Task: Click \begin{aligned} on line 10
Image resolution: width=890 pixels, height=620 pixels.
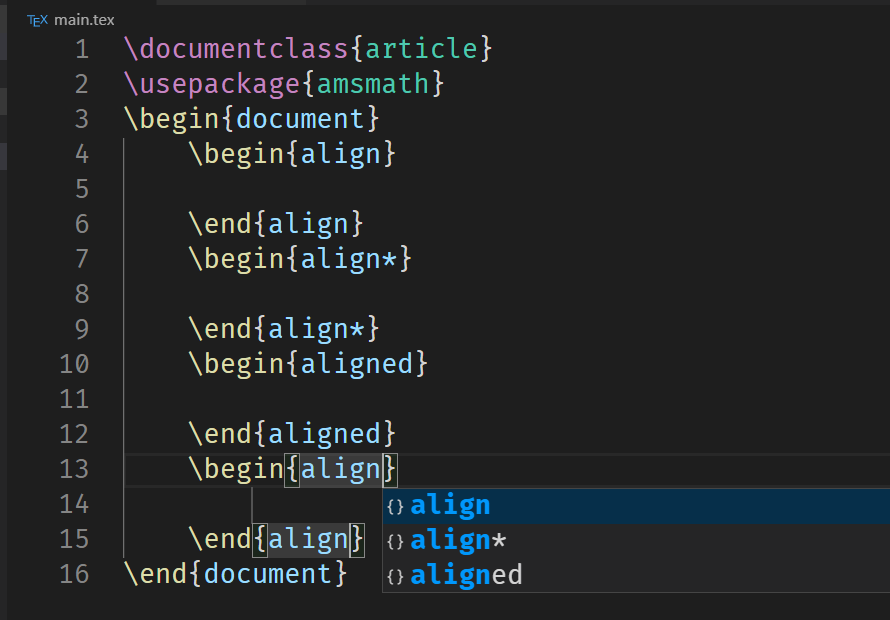Action: coord(308,364)
